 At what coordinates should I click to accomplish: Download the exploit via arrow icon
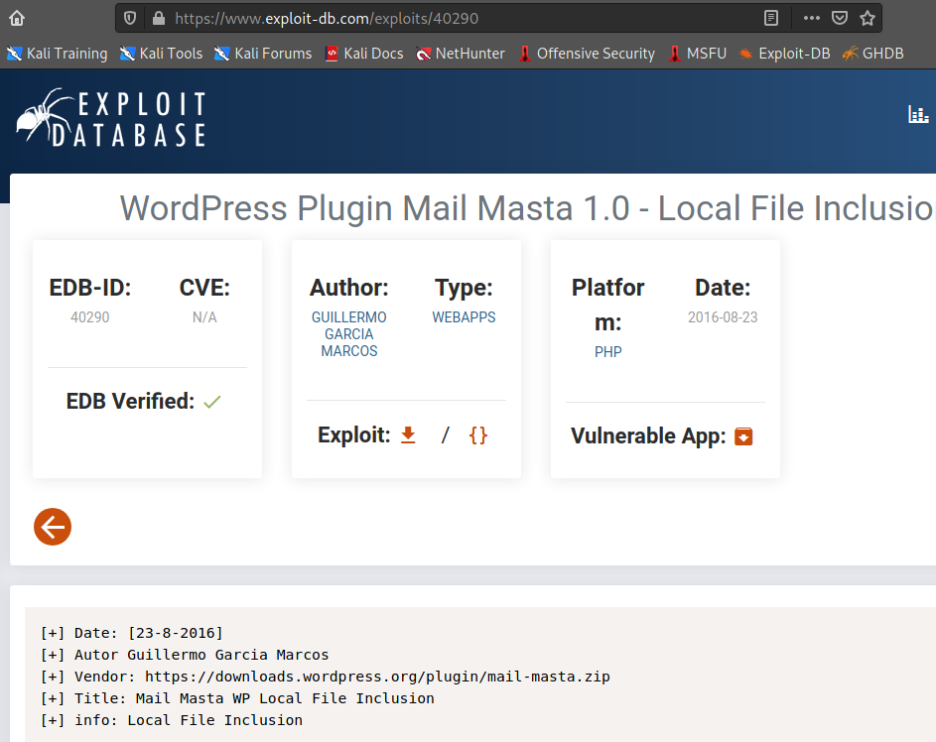click(408, 435)
